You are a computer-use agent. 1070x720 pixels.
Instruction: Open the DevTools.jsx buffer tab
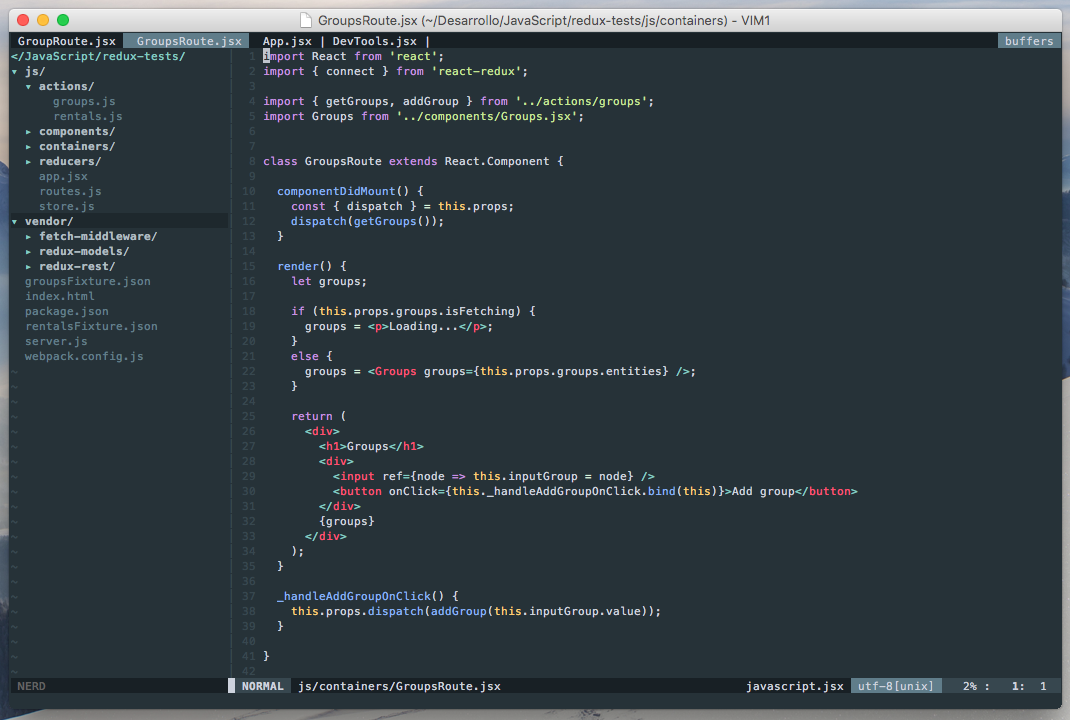click(x=375, y=42)
